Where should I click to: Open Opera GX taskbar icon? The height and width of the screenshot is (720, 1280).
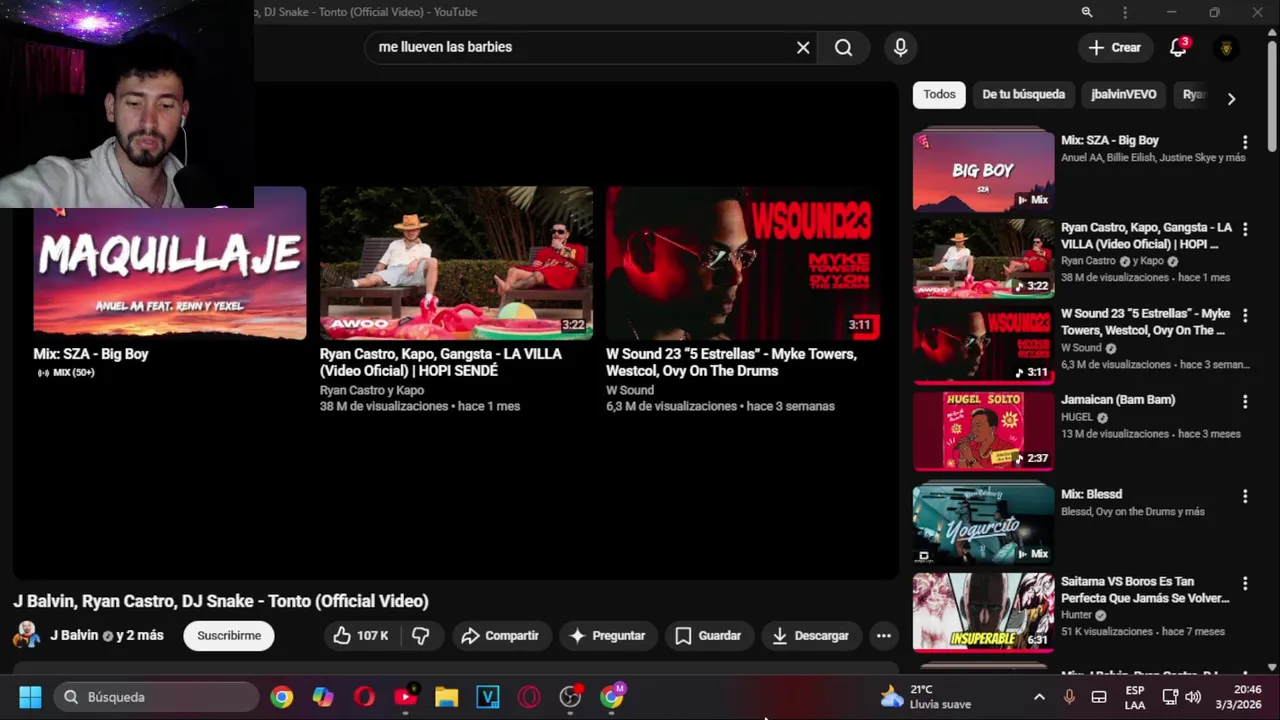(528, 697)
